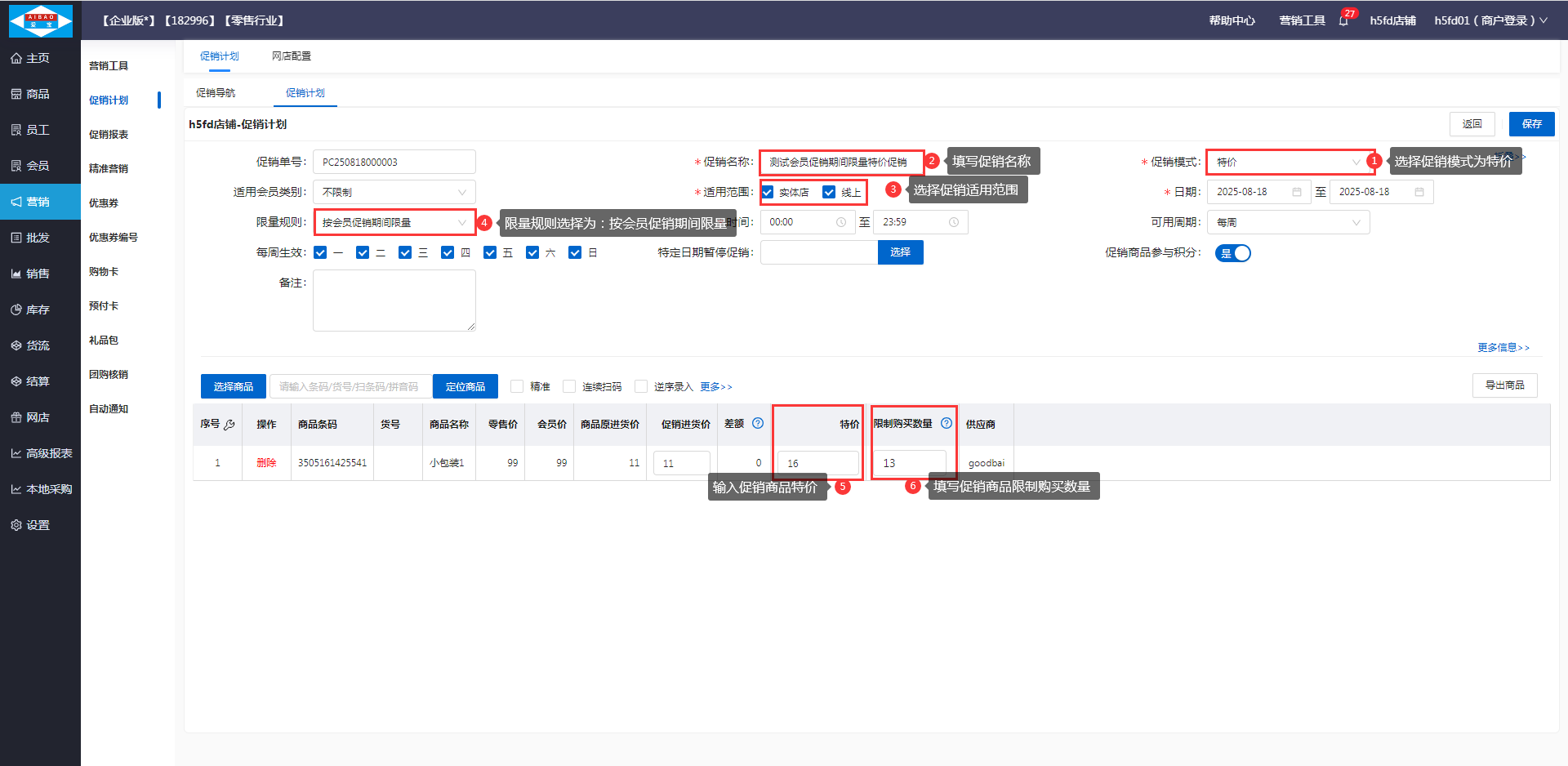1568x766 pixels.
Task: Open the 库存 inventory sidebar item
Action: pos(39,310)
